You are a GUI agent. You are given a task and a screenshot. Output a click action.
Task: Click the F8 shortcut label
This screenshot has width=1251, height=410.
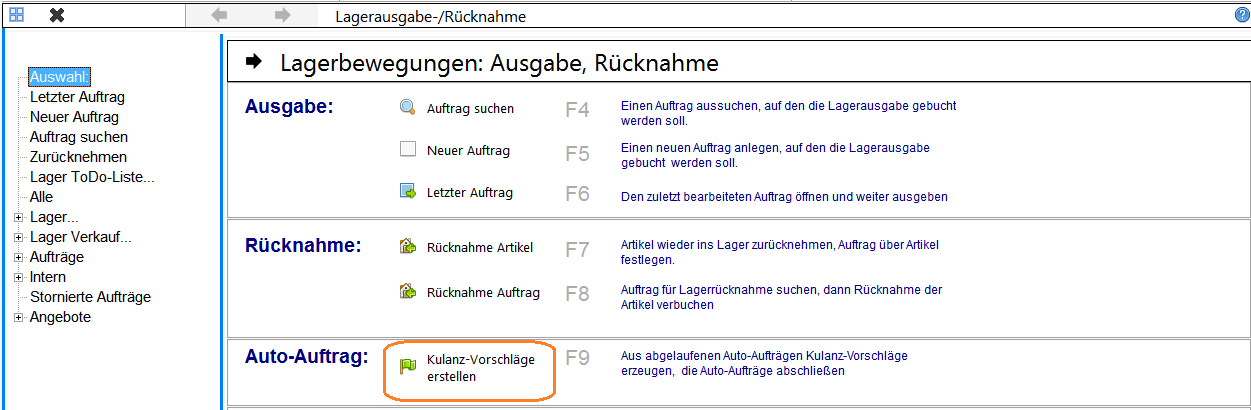click(577, 294)
